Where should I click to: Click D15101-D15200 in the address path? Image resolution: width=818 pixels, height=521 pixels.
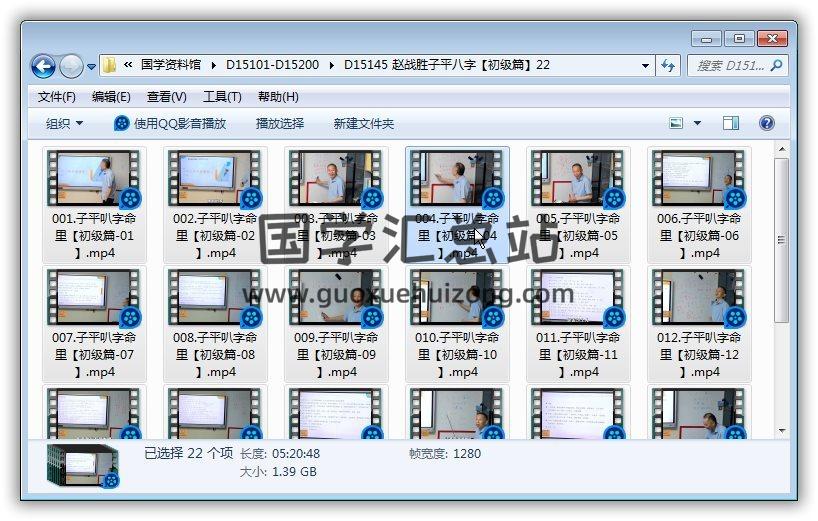click(272, 65)
